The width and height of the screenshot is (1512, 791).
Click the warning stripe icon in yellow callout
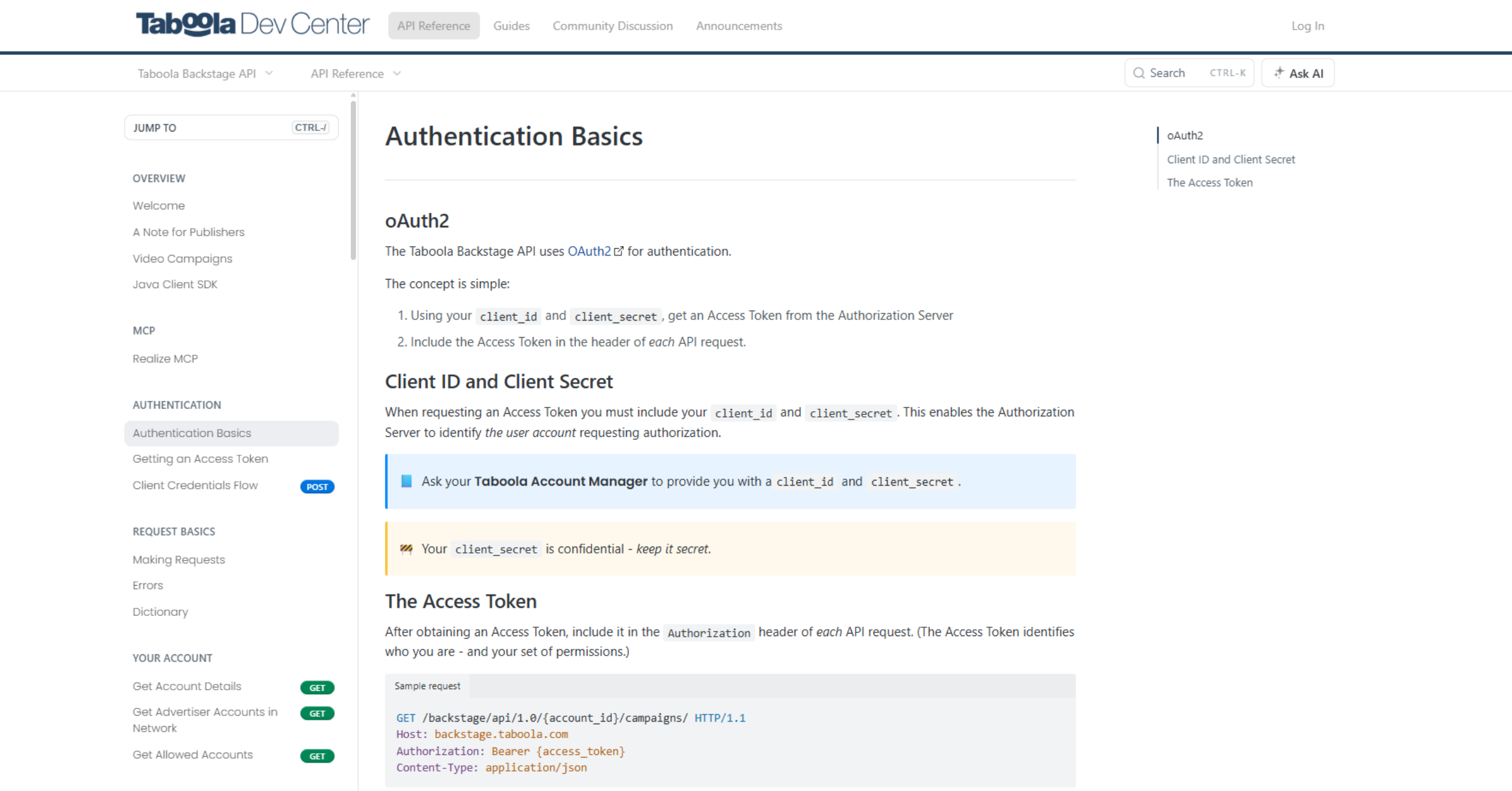pos(406,549)
